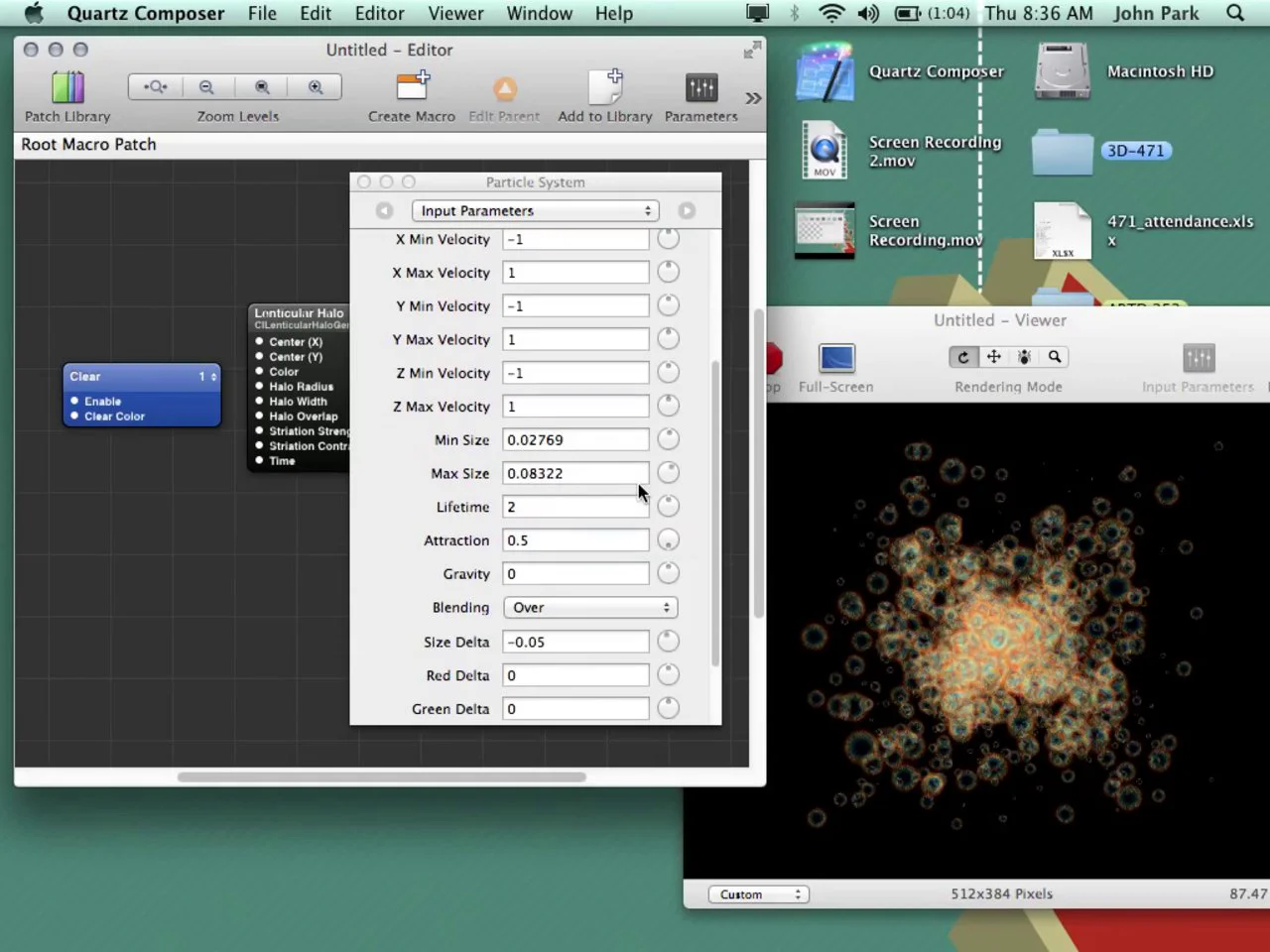Toggle the Clear Color port on Clear patch
The height and width of the screenshot is (952, 1270).
click(x=74, y=416)
